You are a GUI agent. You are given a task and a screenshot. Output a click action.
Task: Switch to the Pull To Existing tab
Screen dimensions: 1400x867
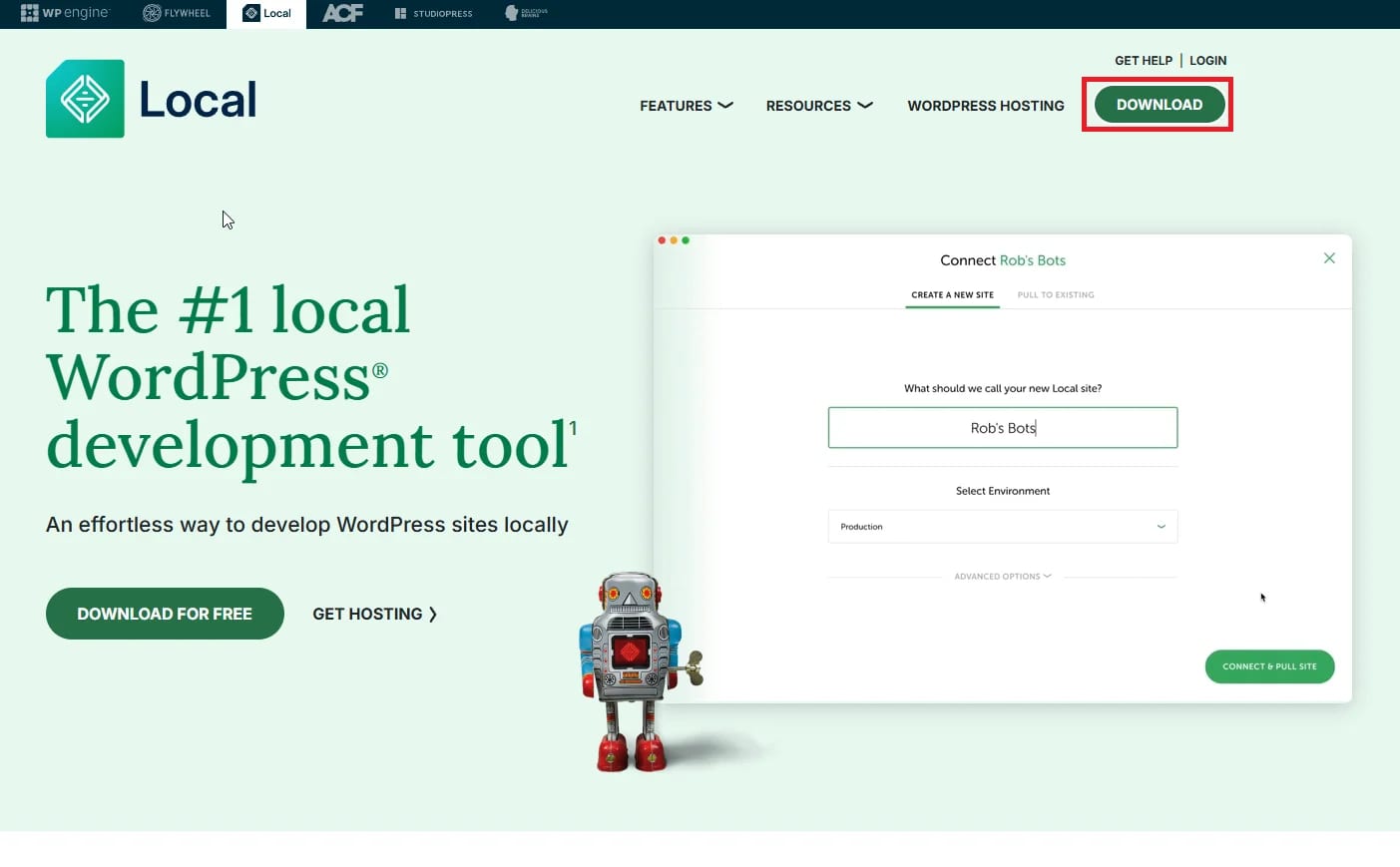click(x=1055, y=294)
